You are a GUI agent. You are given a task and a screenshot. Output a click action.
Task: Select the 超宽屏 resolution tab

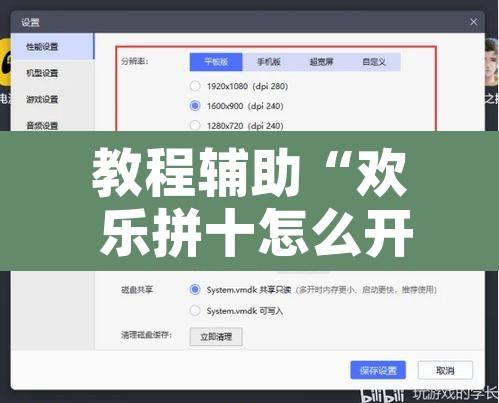321,62
